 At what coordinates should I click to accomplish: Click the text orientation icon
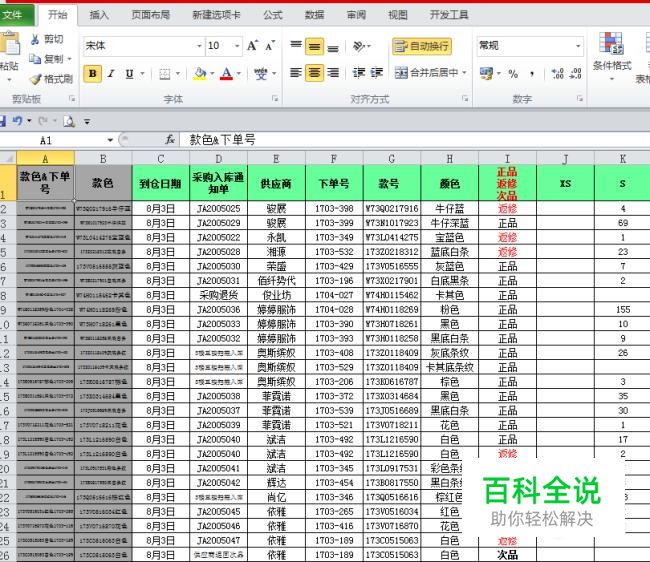click(x=359, y=46)
